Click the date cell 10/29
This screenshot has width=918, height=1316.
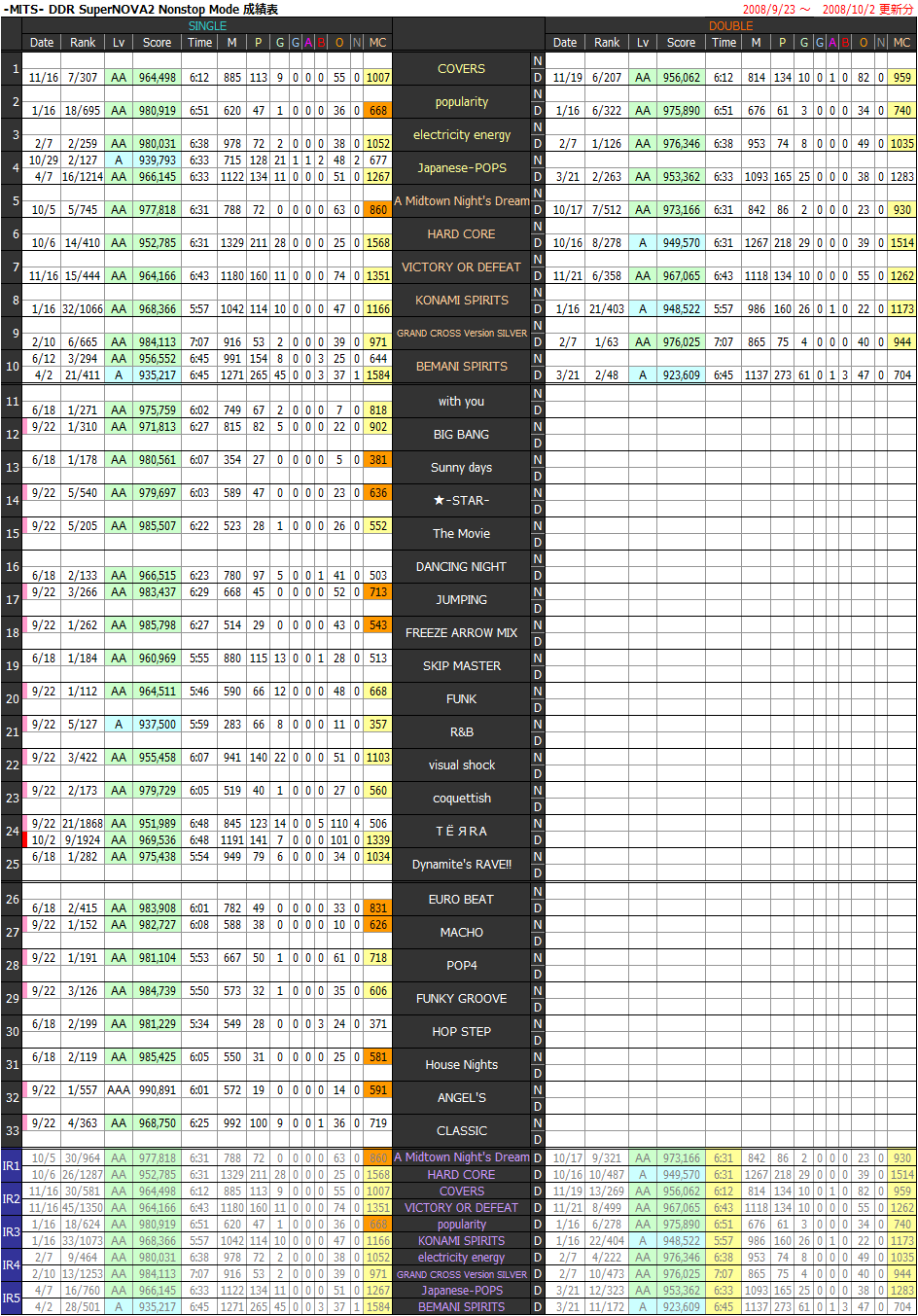tap(43, 160)
